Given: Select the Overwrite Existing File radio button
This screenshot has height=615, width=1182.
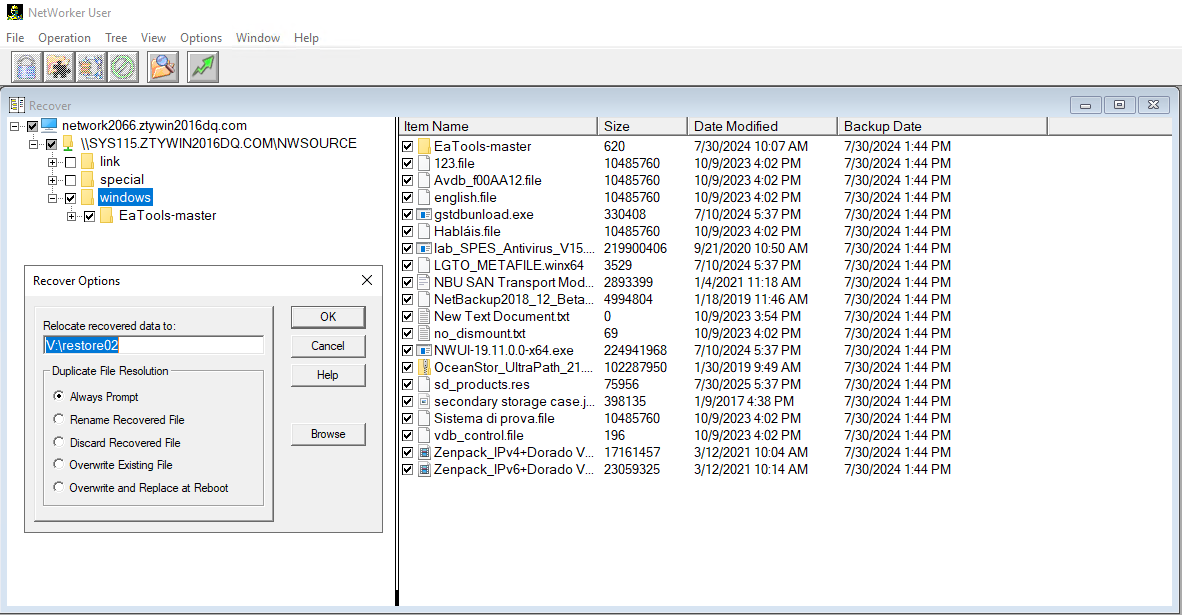Looking at the screenshot, I should tap(59, 464).
